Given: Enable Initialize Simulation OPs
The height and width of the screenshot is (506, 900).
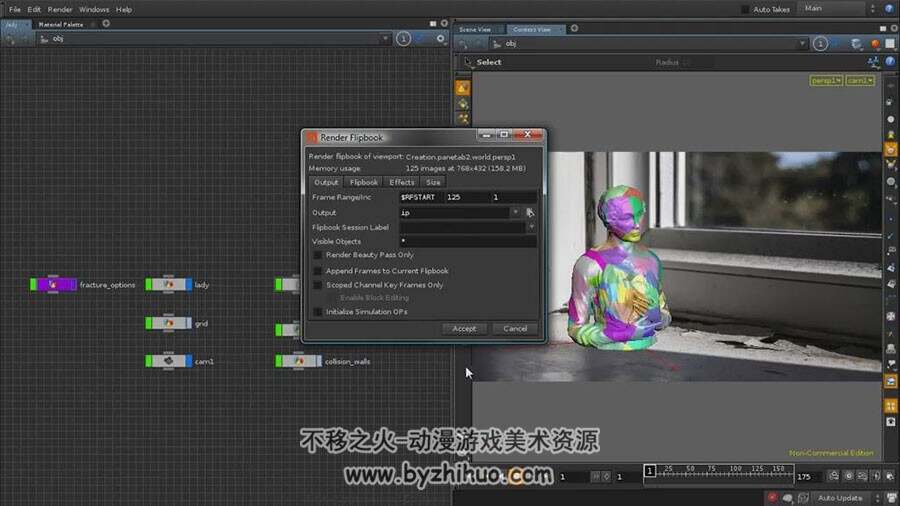Looking at the screenshot, I should pos(317,312).
